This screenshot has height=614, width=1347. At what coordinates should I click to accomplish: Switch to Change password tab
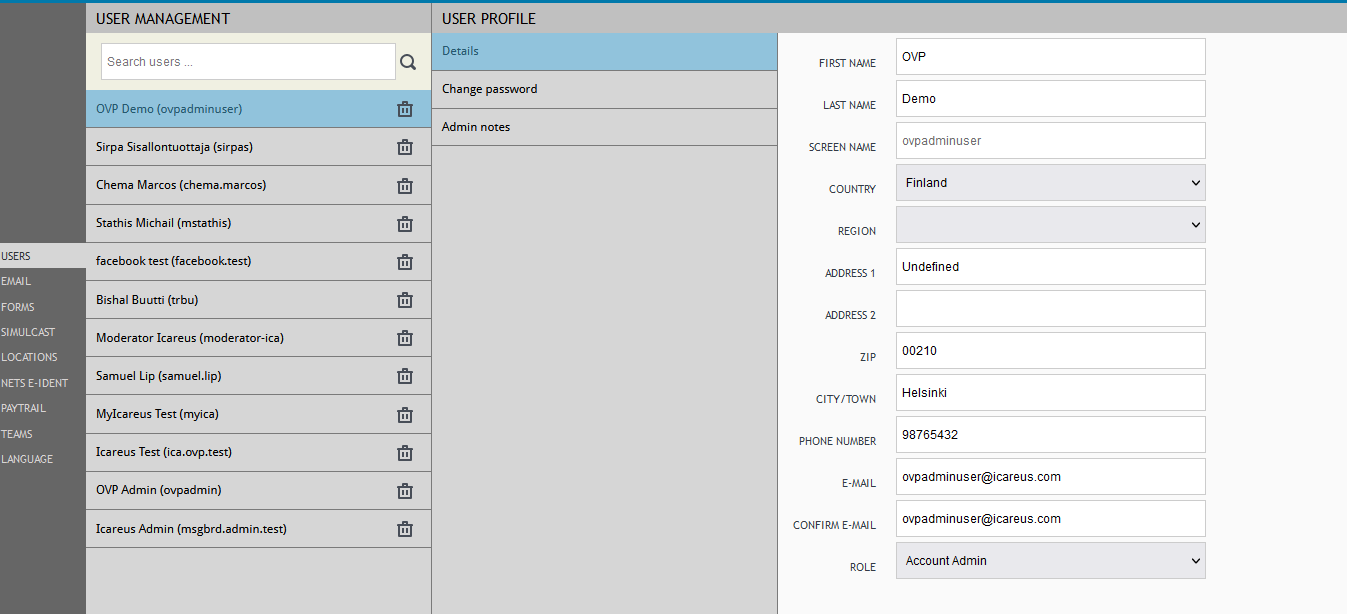[x=604, y=89]
